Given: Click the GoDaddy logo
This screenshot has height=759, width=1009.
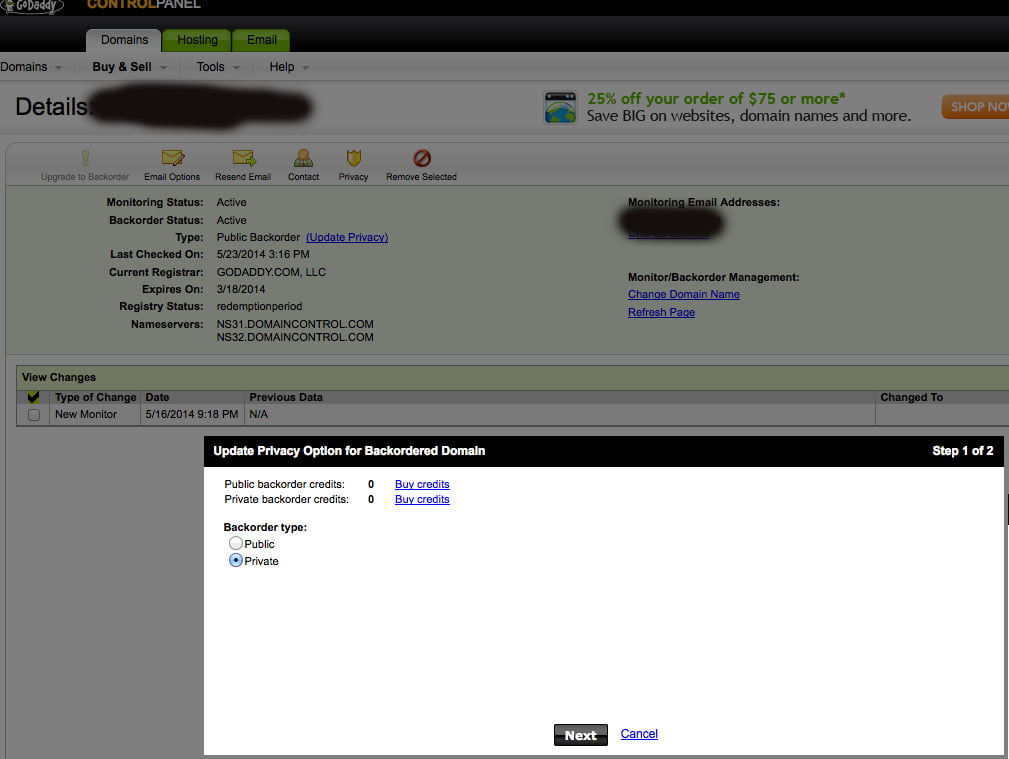Looking at the screenshot, I should [33, 6].
